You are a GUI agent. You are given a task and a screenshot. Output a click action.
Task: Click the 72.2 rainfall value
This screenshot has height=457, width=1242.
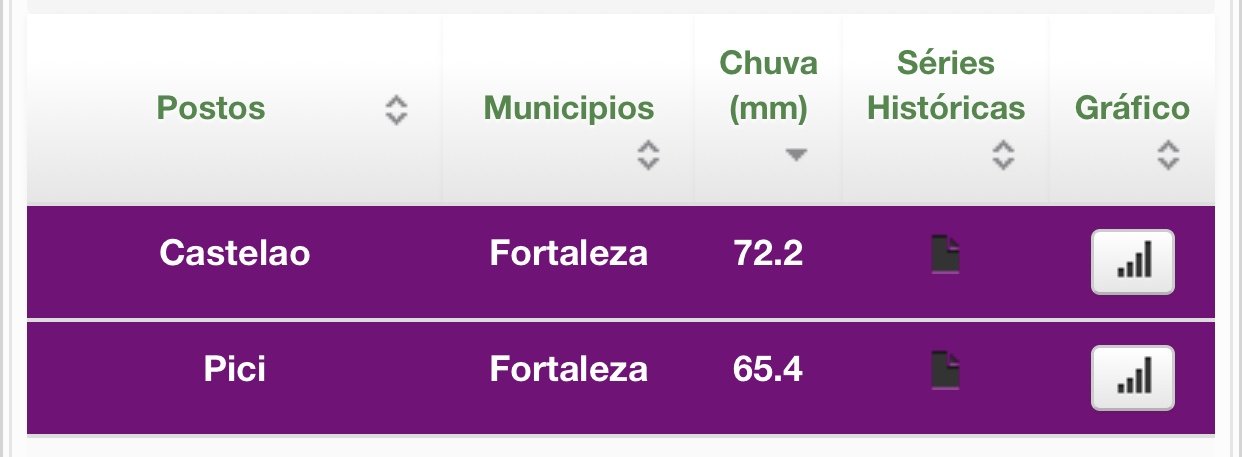pyautogui.click(x=768, y=254)
